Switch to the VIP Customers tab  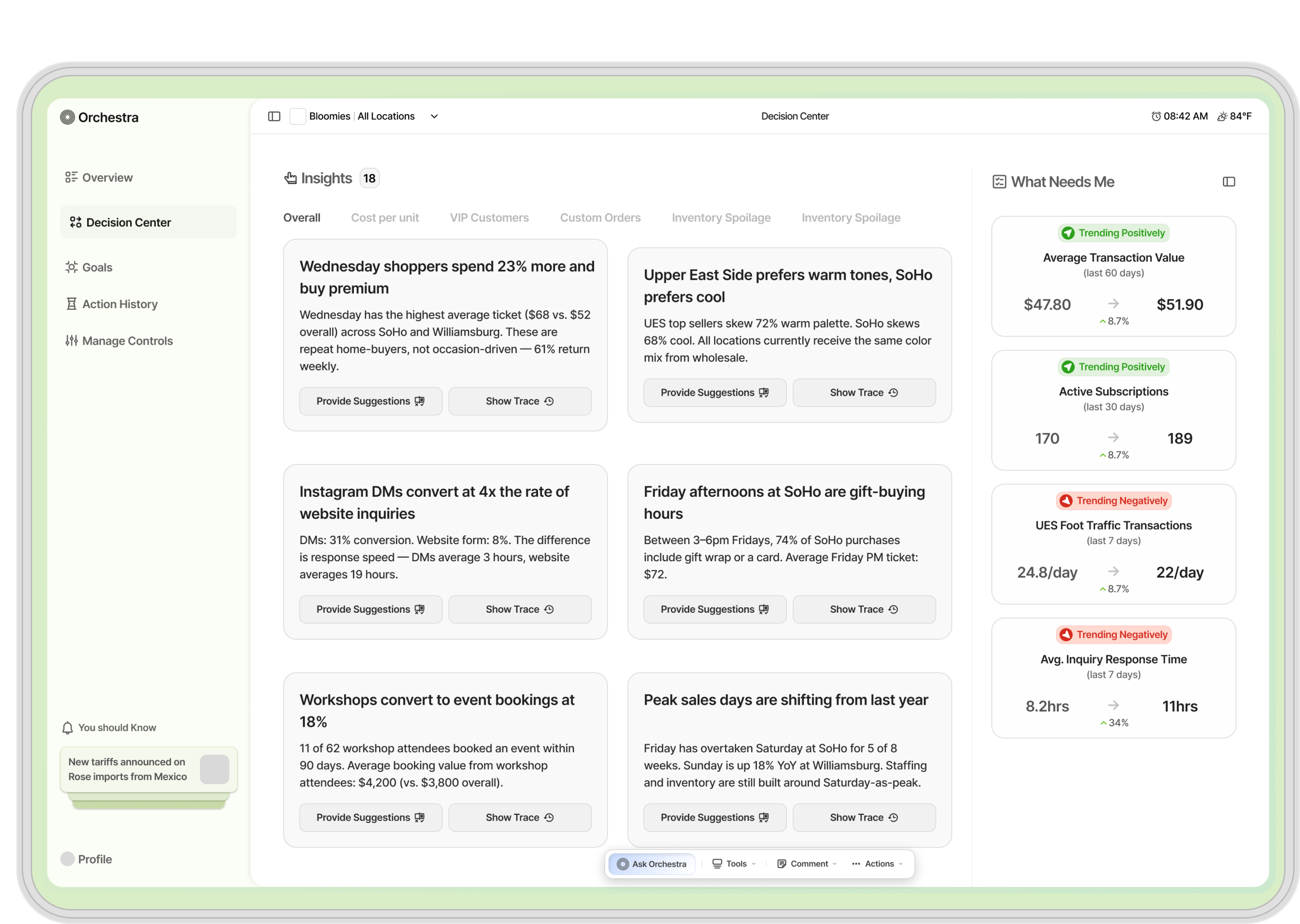coord(489,217)
